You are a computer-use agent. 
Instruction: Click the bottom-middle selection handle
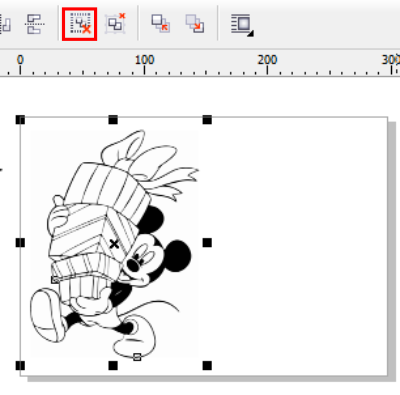click(113, 366)
